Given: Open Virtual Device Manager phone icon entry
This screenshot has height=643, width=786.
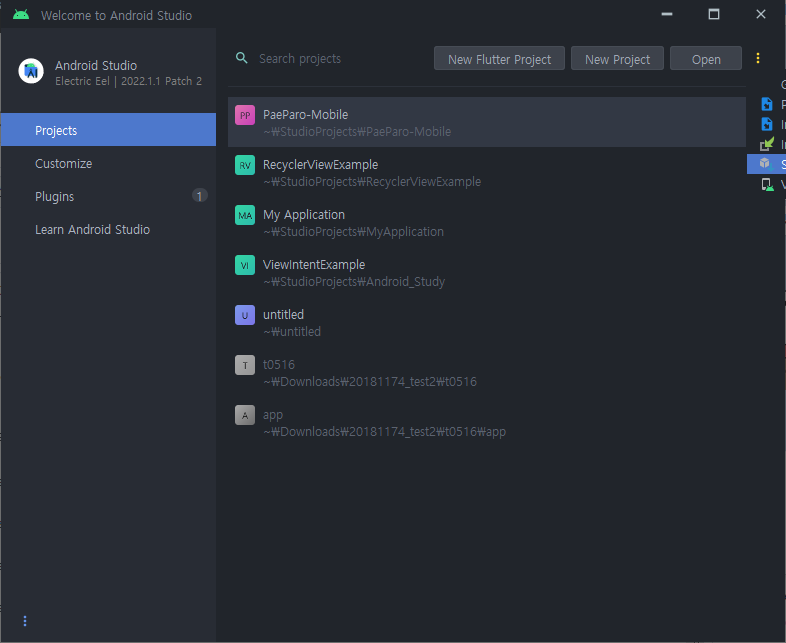Looking at the screenshot, I should pyautogui.click(x=767, y=184).
